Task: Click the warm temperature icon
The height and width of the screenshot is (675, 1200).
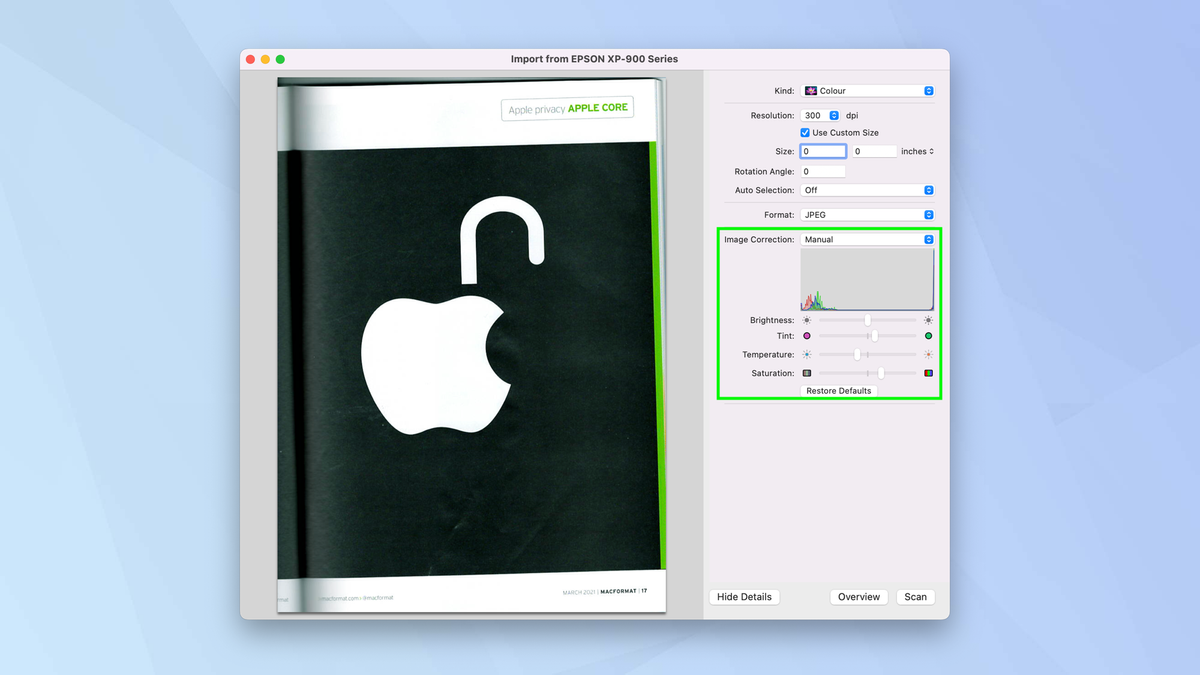Action: click(x=927, y=354)
